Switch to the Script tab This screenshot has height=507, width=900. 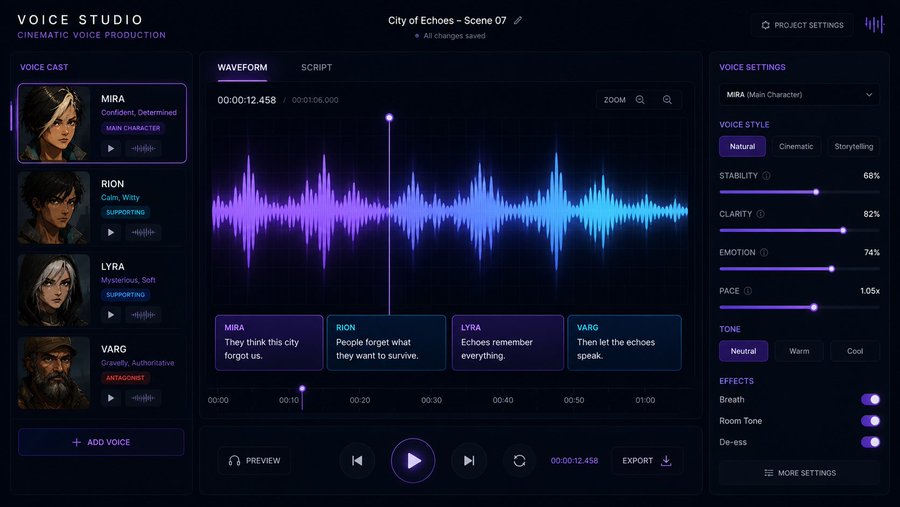[x=316, y=67]
